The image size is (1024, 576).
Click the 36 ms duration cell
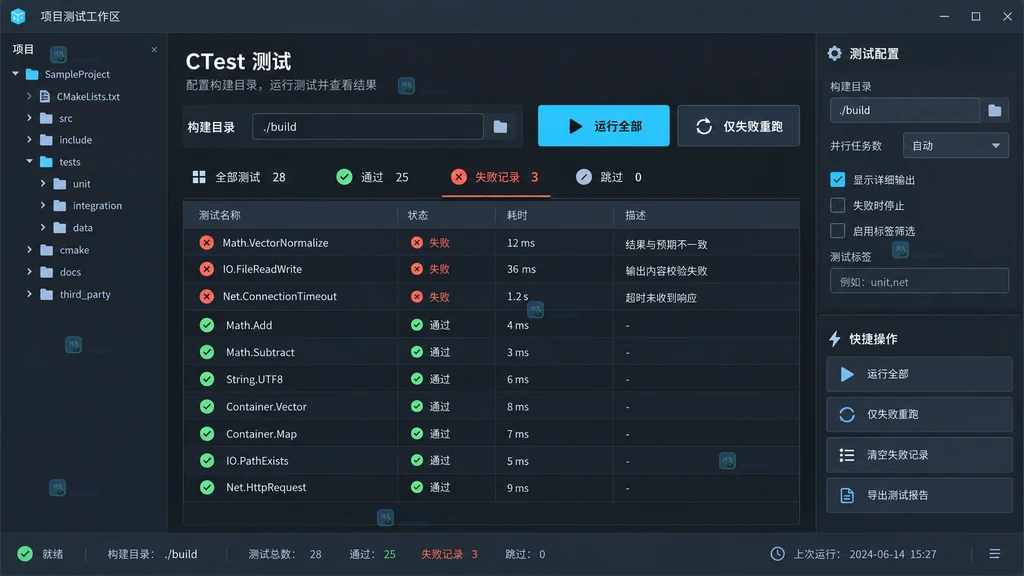[521, 269]
